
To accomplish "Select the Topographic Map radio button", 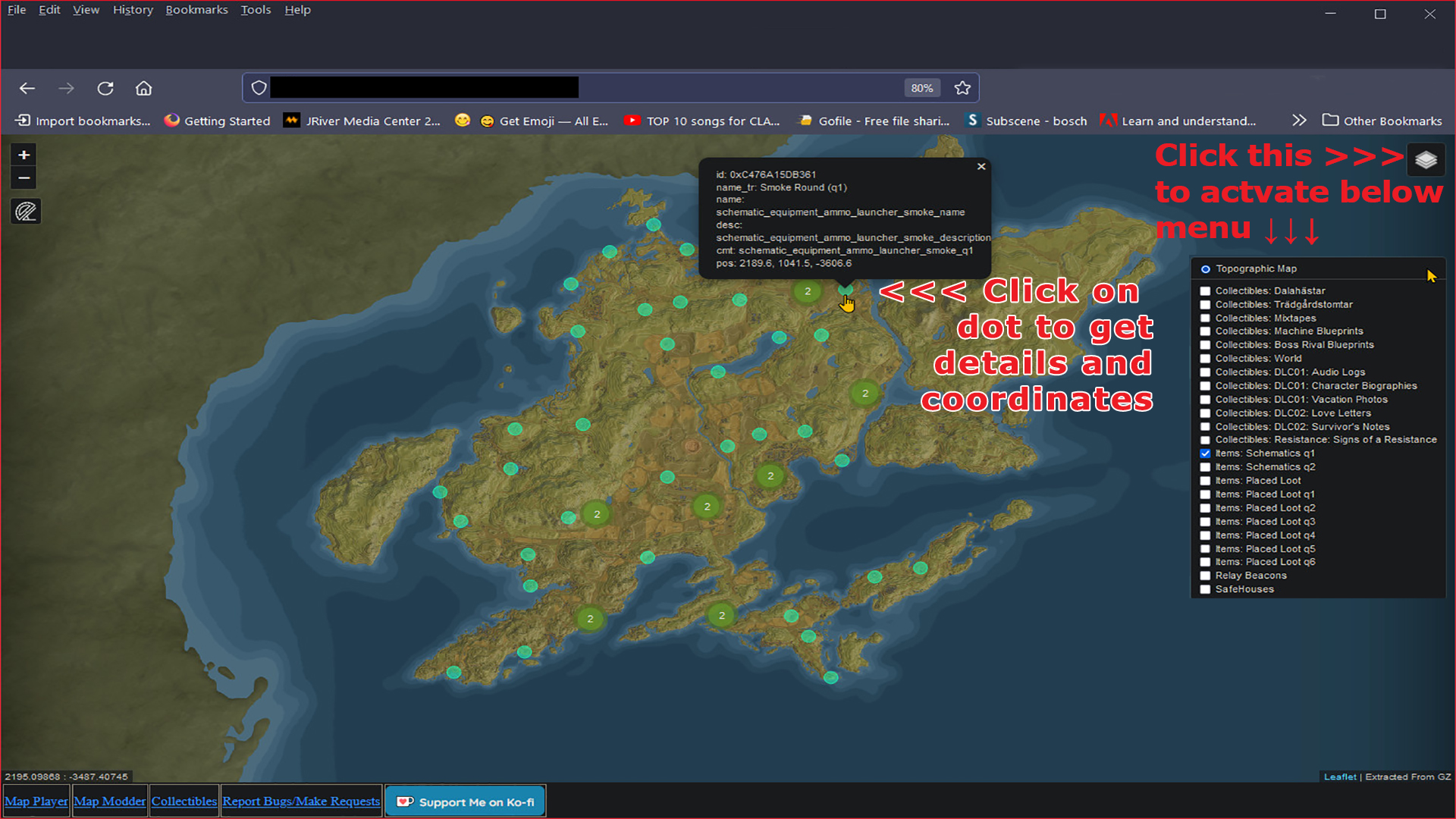I will (1205, 269).
